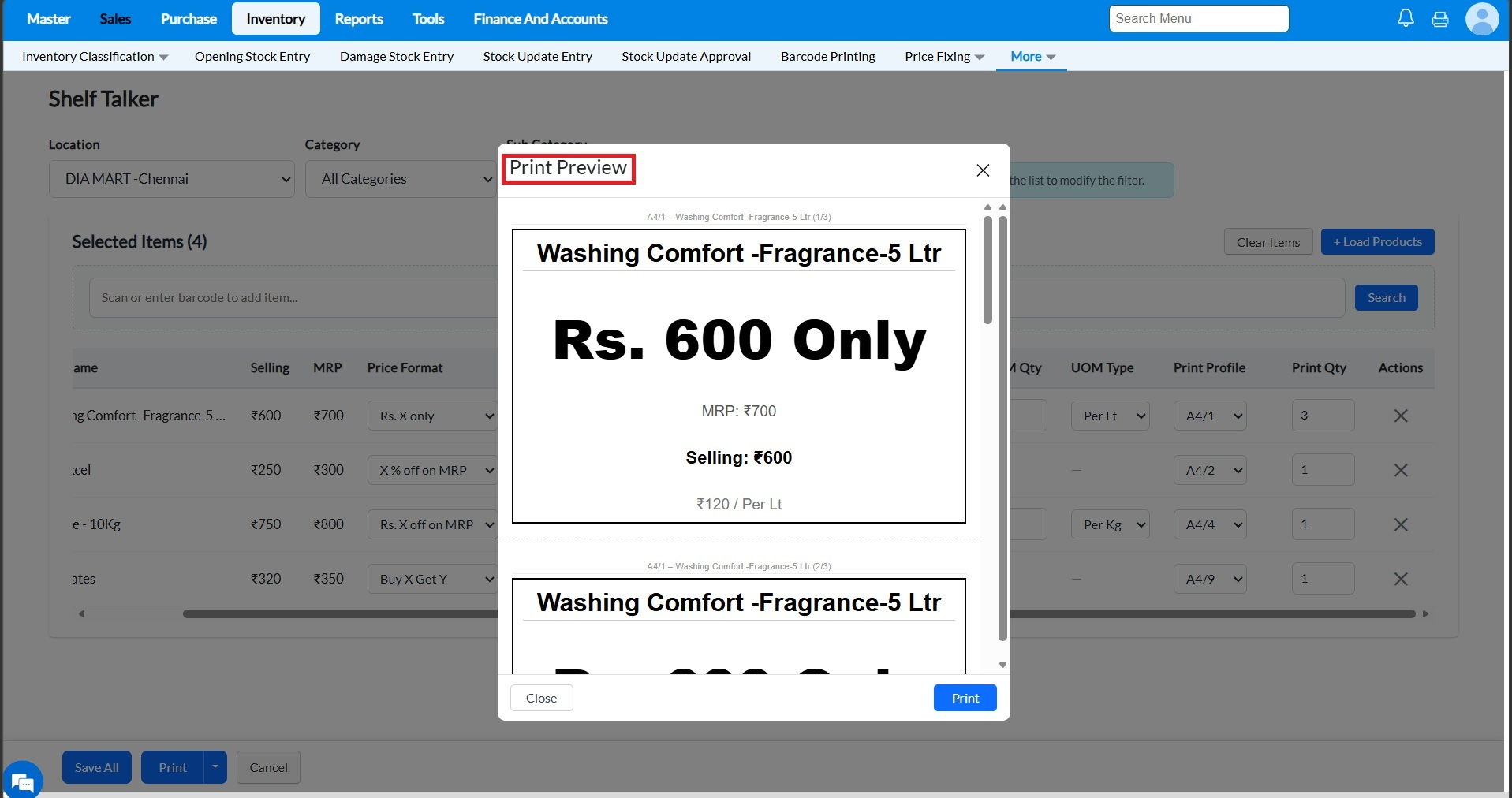Open the notifications bell
1512x798 pixels.
click(x=1406, y=18)
